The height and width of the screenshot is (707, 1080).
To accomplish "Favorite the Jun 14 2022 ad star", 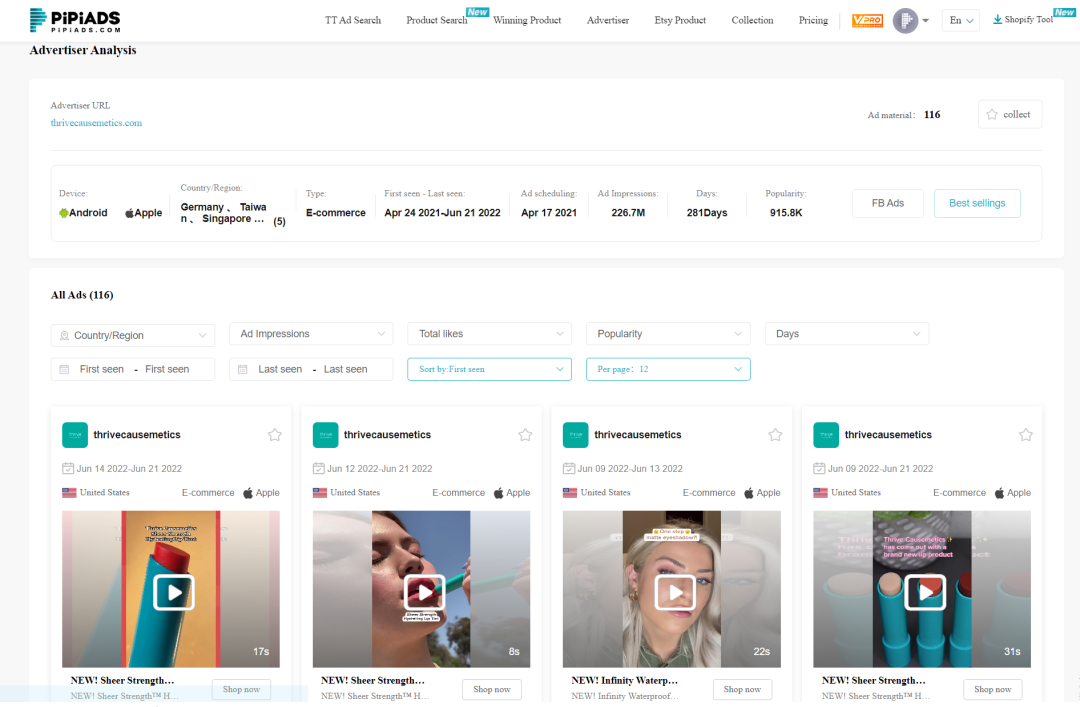I will pos(275,435).
